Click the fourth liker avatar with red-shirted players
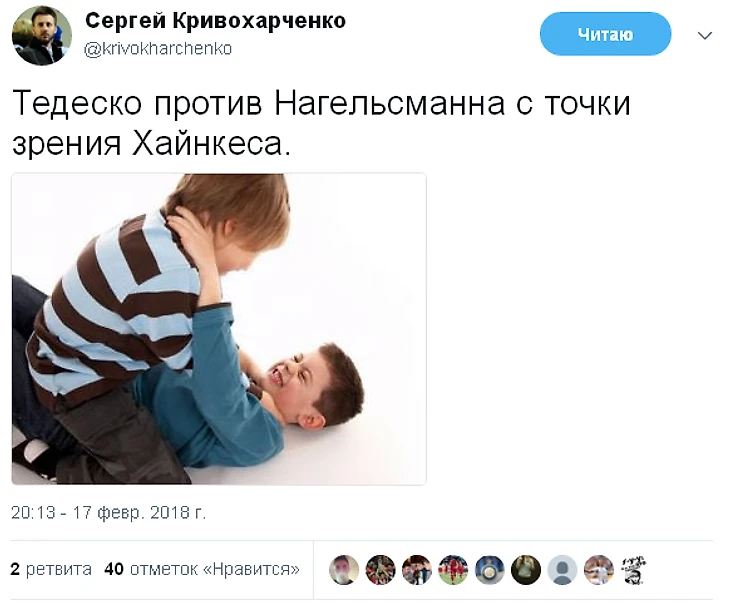730x611 pixels. click(453, 570)
